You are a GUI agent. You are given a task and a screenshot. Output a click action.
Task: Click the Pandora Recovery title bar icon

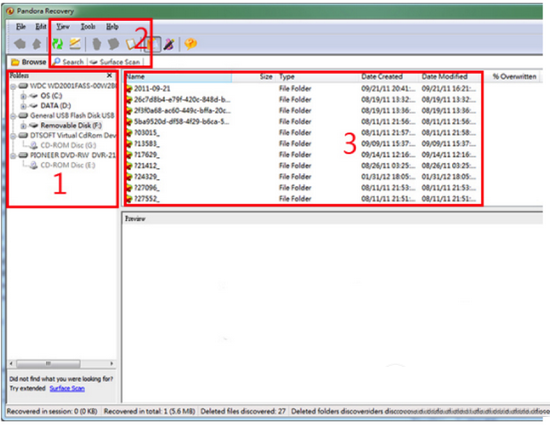(x=10, y=11)
